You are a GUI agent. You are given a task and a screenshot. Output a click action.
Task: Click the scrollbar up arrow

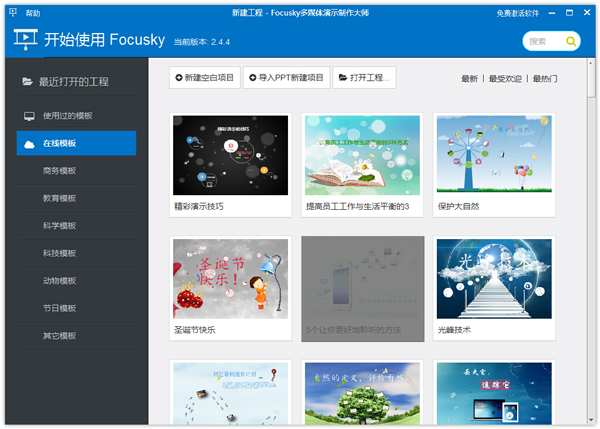tap(591, 62)
